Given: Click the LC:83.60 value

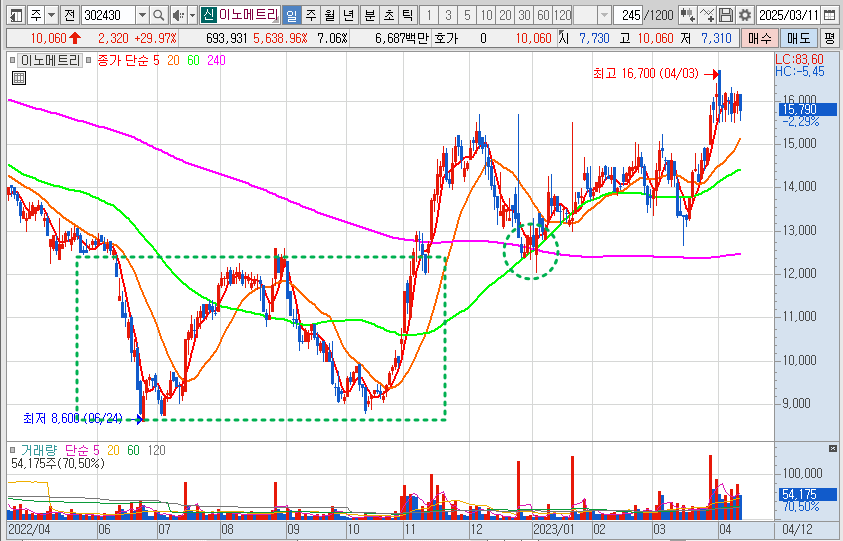Looking at the screenshot, I should tap(799, 59).
